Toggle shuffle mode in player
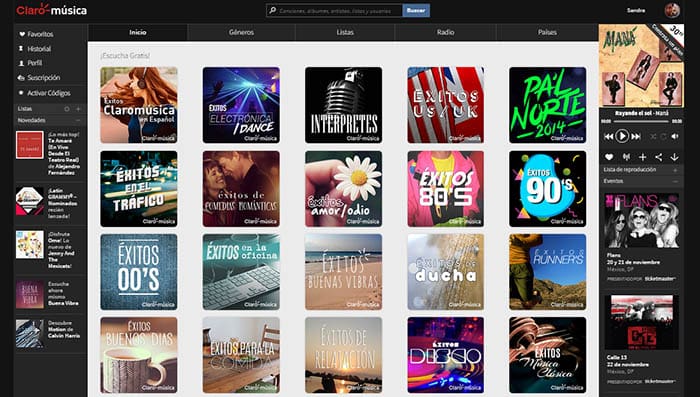 653,136
